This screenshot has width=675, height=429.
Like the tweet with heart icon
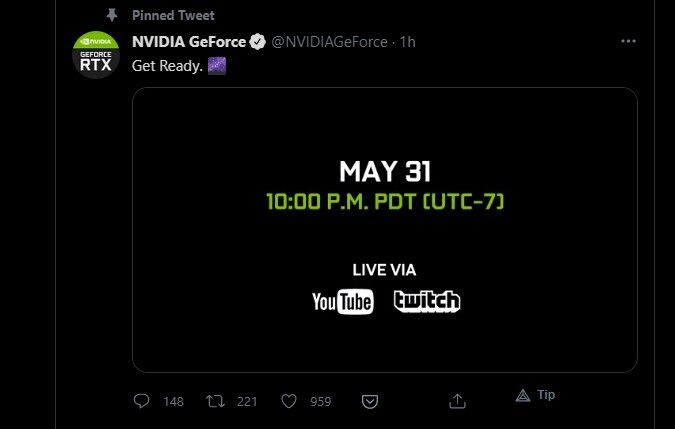click(289, 401)
